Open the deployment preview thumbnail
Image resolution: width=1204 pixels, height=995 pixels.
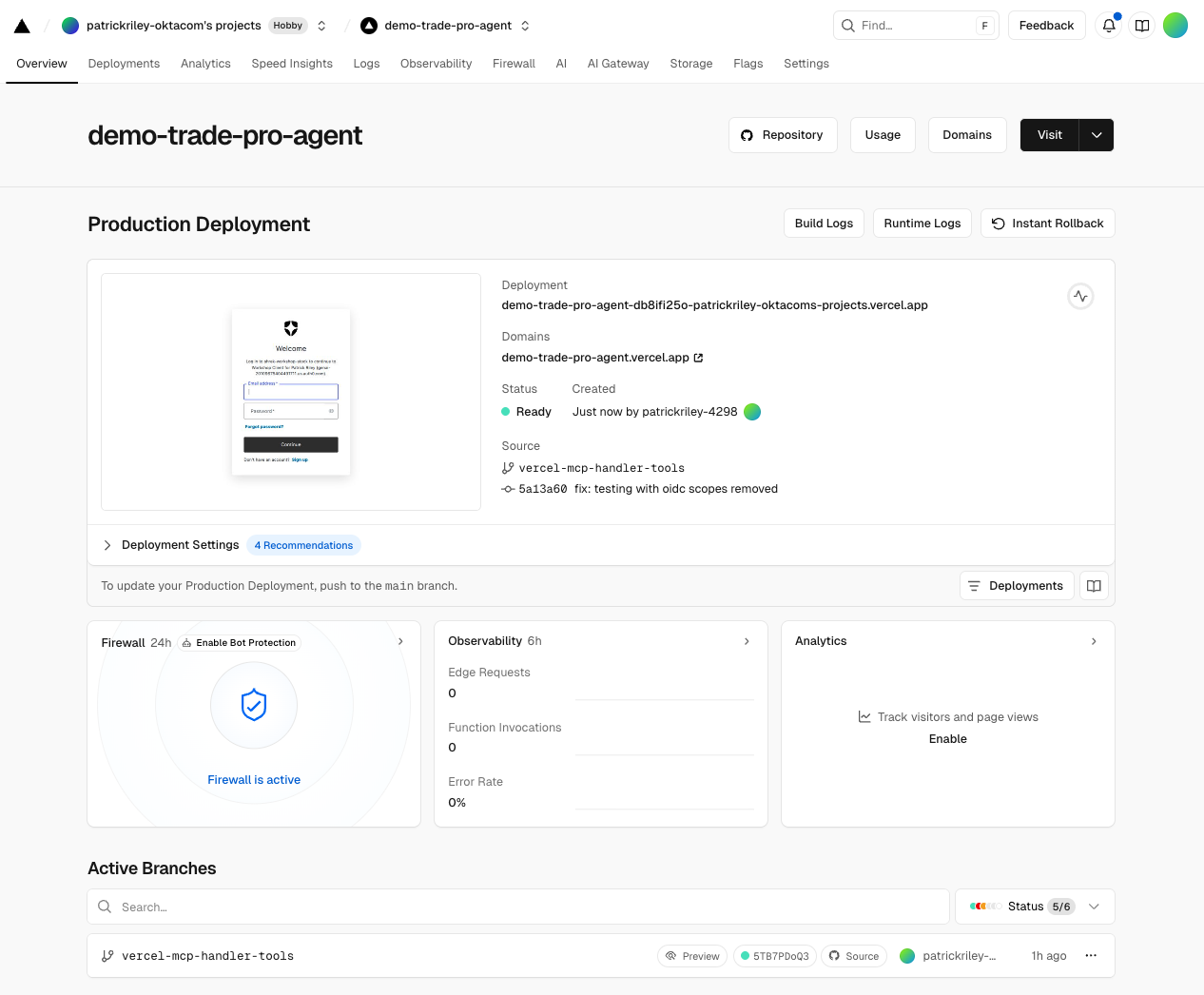coord(291,392)
